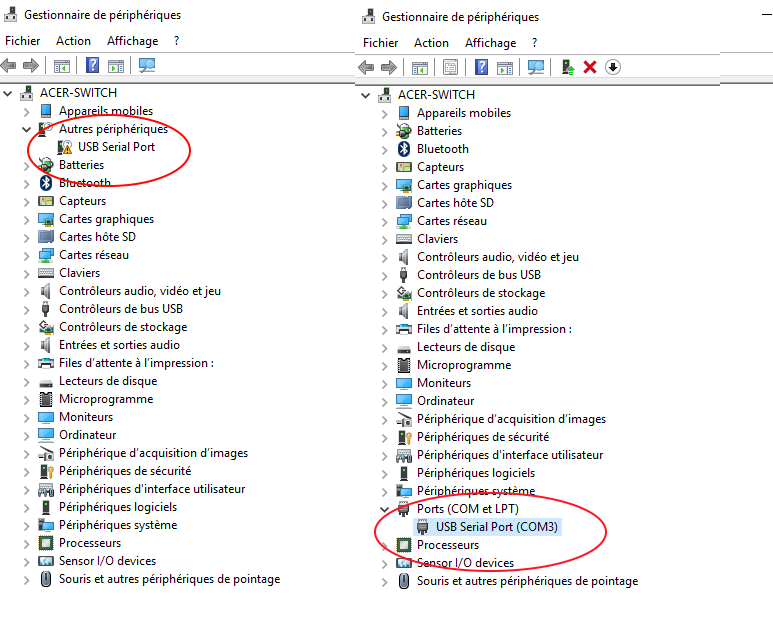
Task: Click the update driver toolbar icon
Action: point(567,67)
